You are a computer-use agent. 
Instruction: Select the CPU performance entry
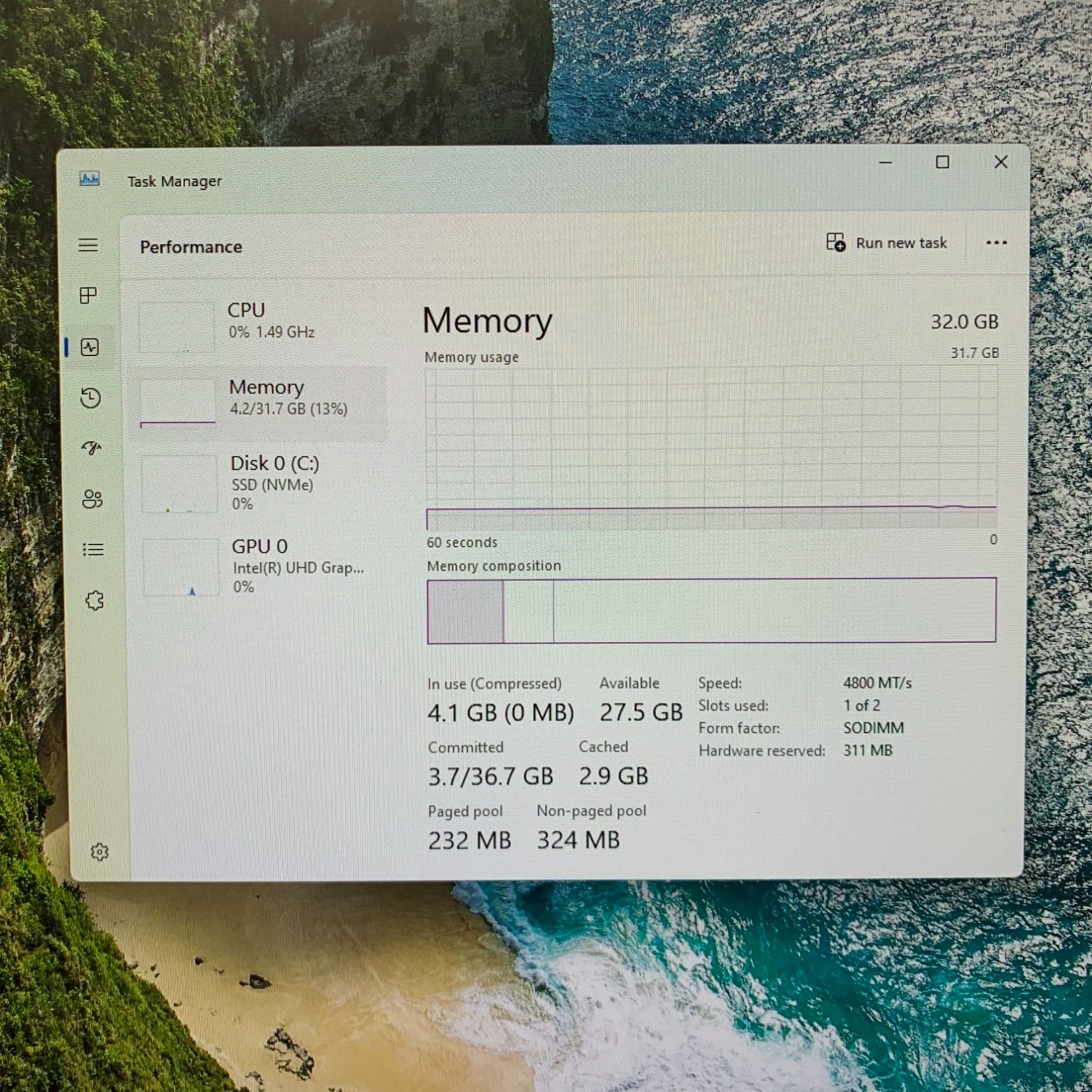click(x=262, y=322)
